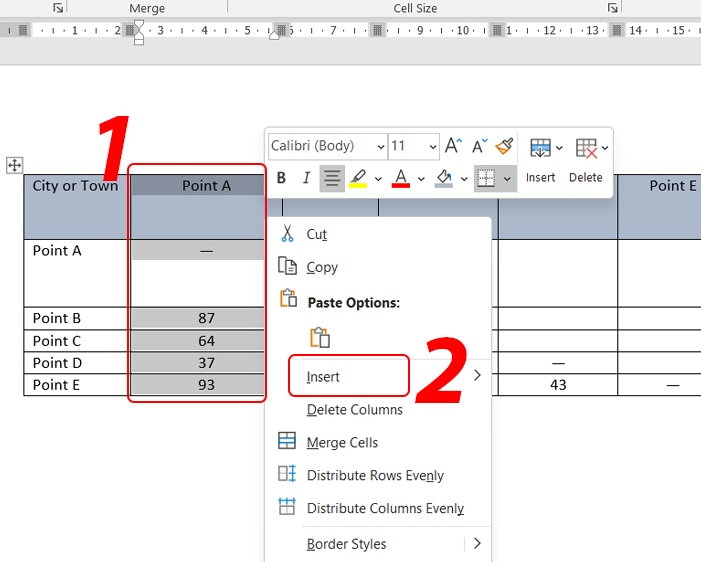701x562 pixels.
Task: Click the table move handle icon
Action: (x=14, y=165)
